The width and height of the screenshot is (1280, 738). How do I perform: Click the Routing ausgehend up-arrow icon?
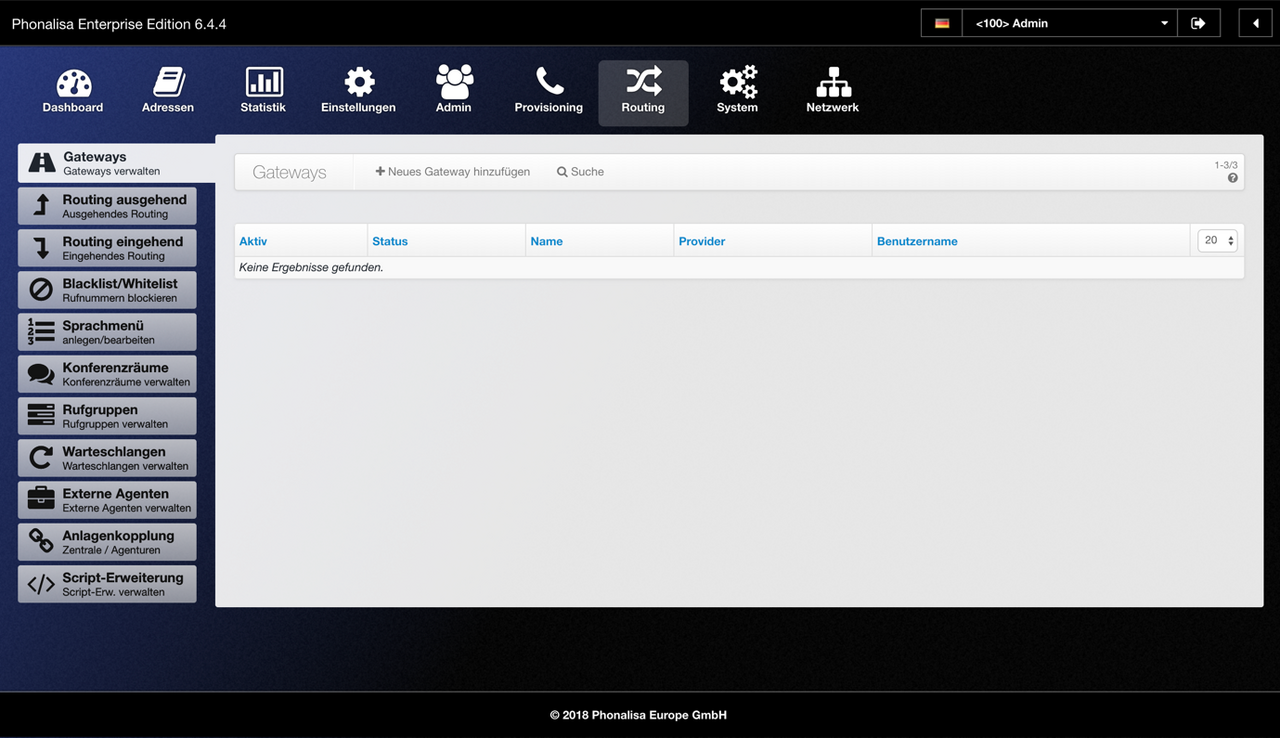click(x=42, y=205)
